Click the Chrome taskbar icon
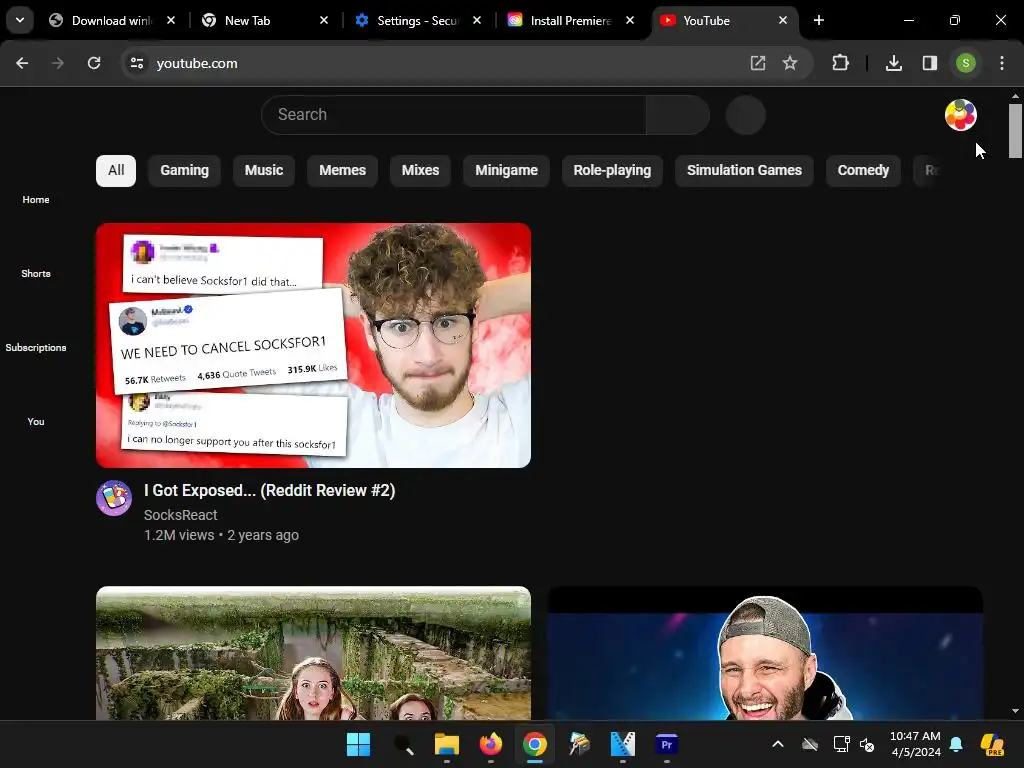This screenshot has width=1024, height=768. pyautogui.click(x=534, y=744)
